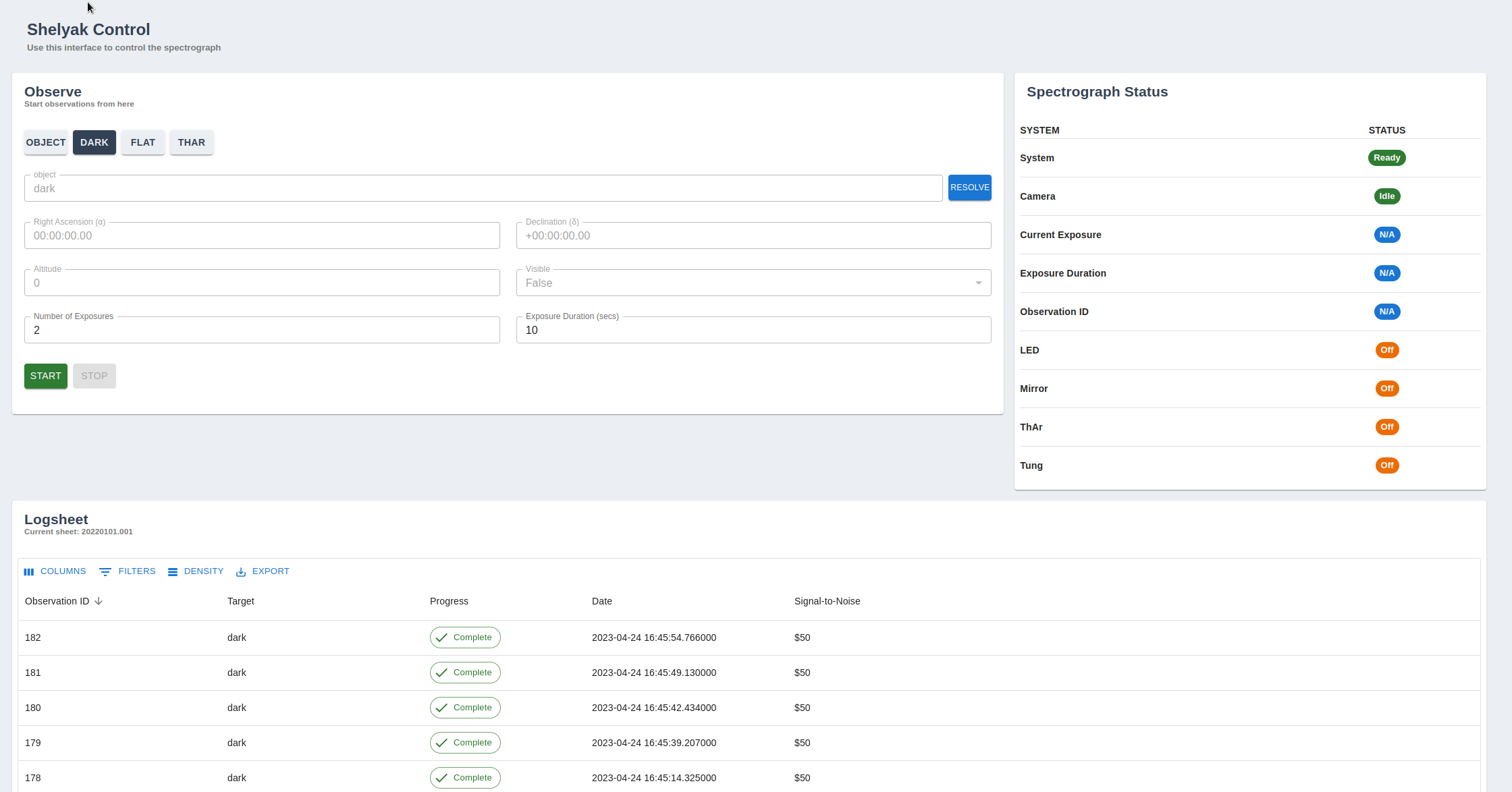
Task: Select observation ID 179 cell
Action: (33, 743)
